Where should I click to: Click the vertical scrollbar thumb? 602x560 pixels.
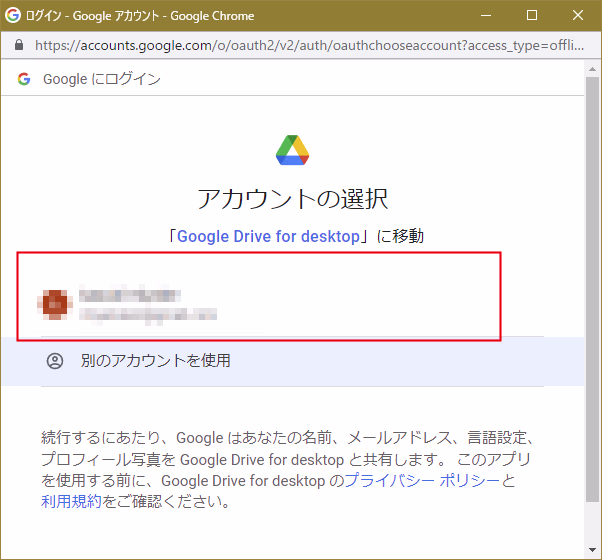coord(592,289)
